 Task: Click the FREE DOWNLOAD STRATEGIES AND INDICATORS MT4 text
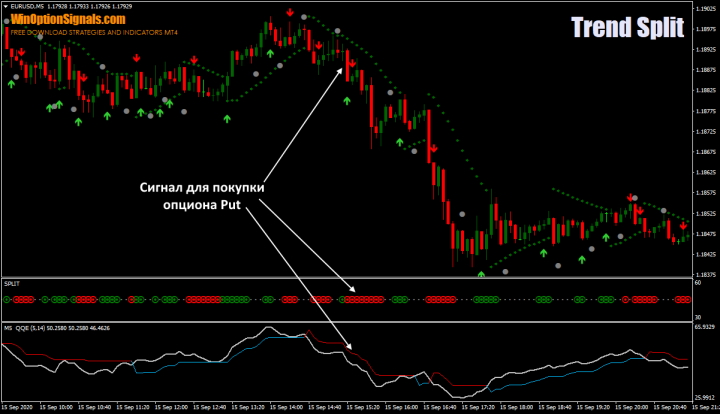point(92,32)
